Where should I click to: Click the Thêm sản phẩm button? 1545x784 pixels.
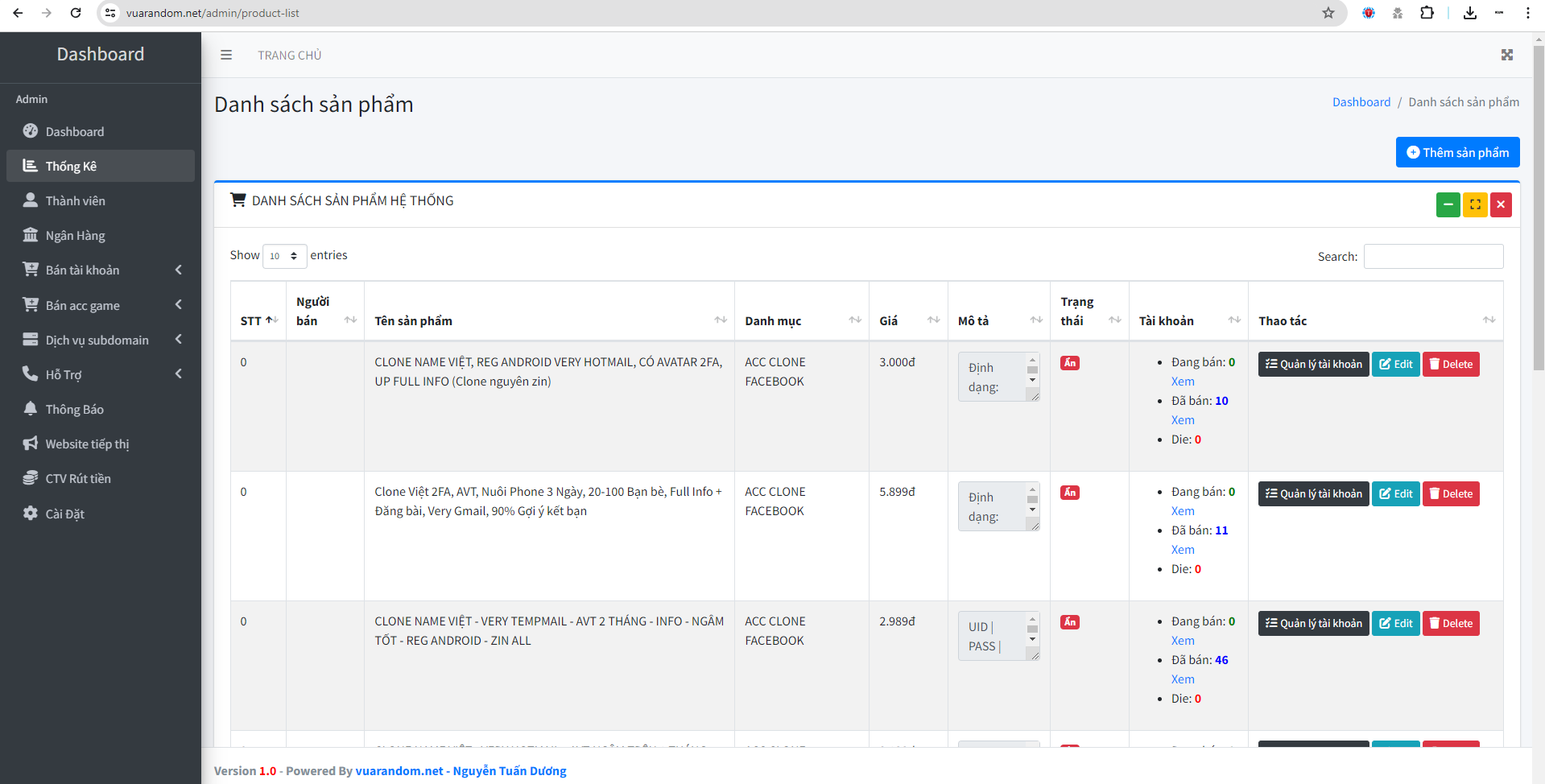[x=1457, y=152]
